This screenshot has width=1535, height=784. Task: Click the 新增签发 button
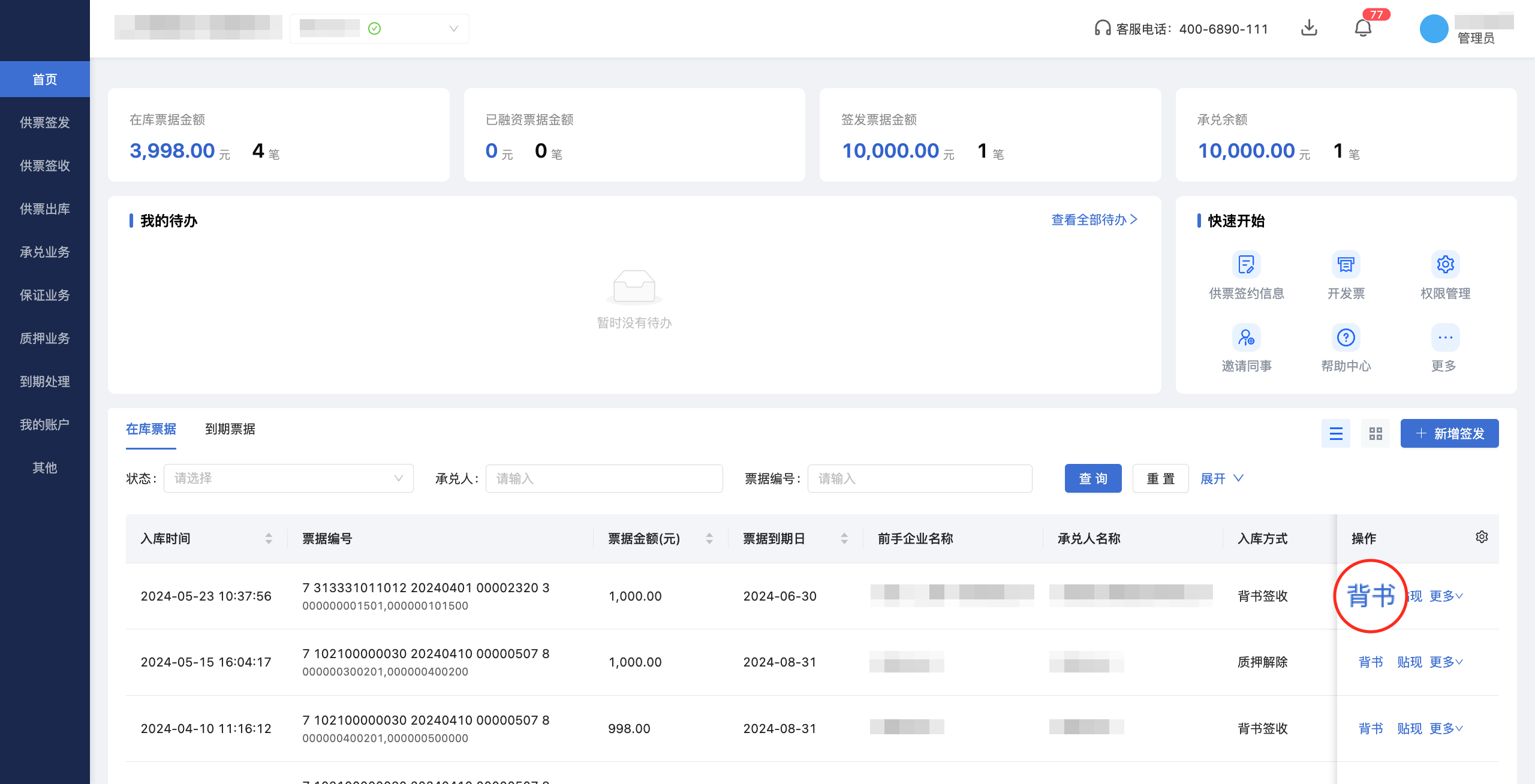coord(1449,433)
